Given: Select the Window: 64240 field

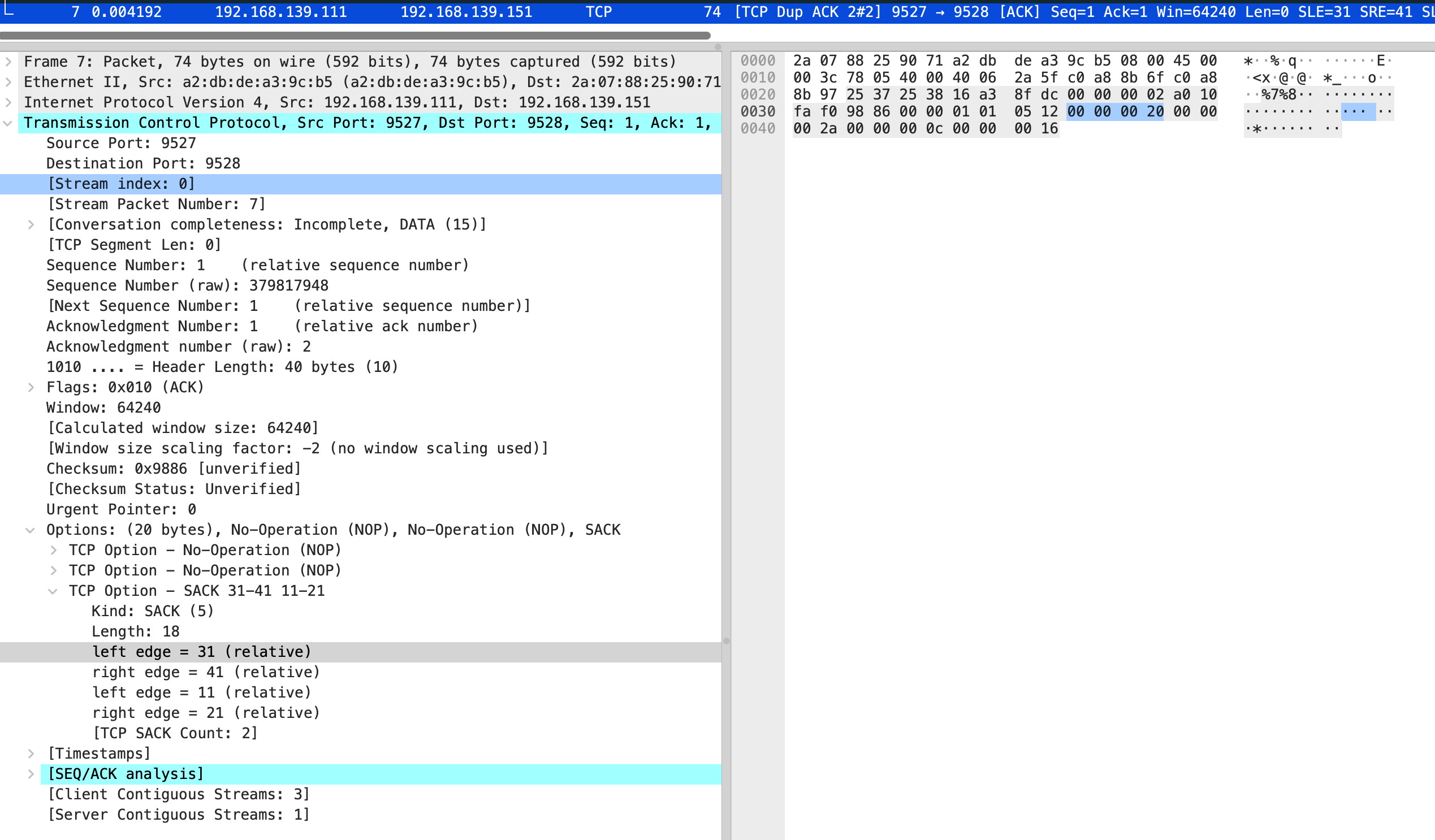Looking at the screenshot, I should click(x=103, y=408).
